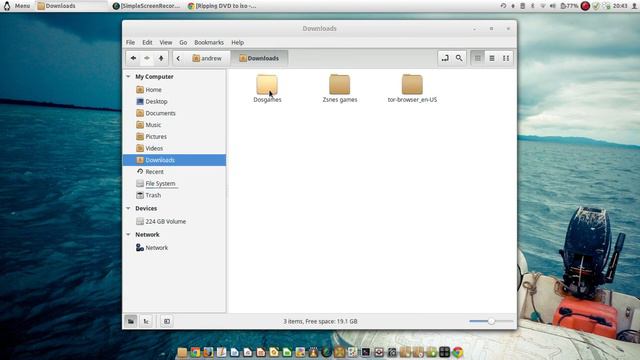The width and height of the screenshot is (640, 360).
Task: Open the volume control in the tray
Action: [x=553, y=6]
